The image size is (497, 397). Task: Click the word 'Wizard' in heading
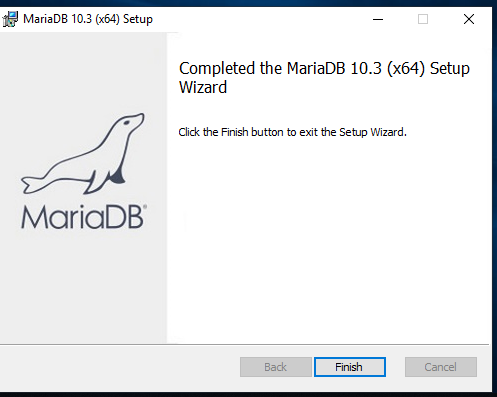tap(203, 87)
